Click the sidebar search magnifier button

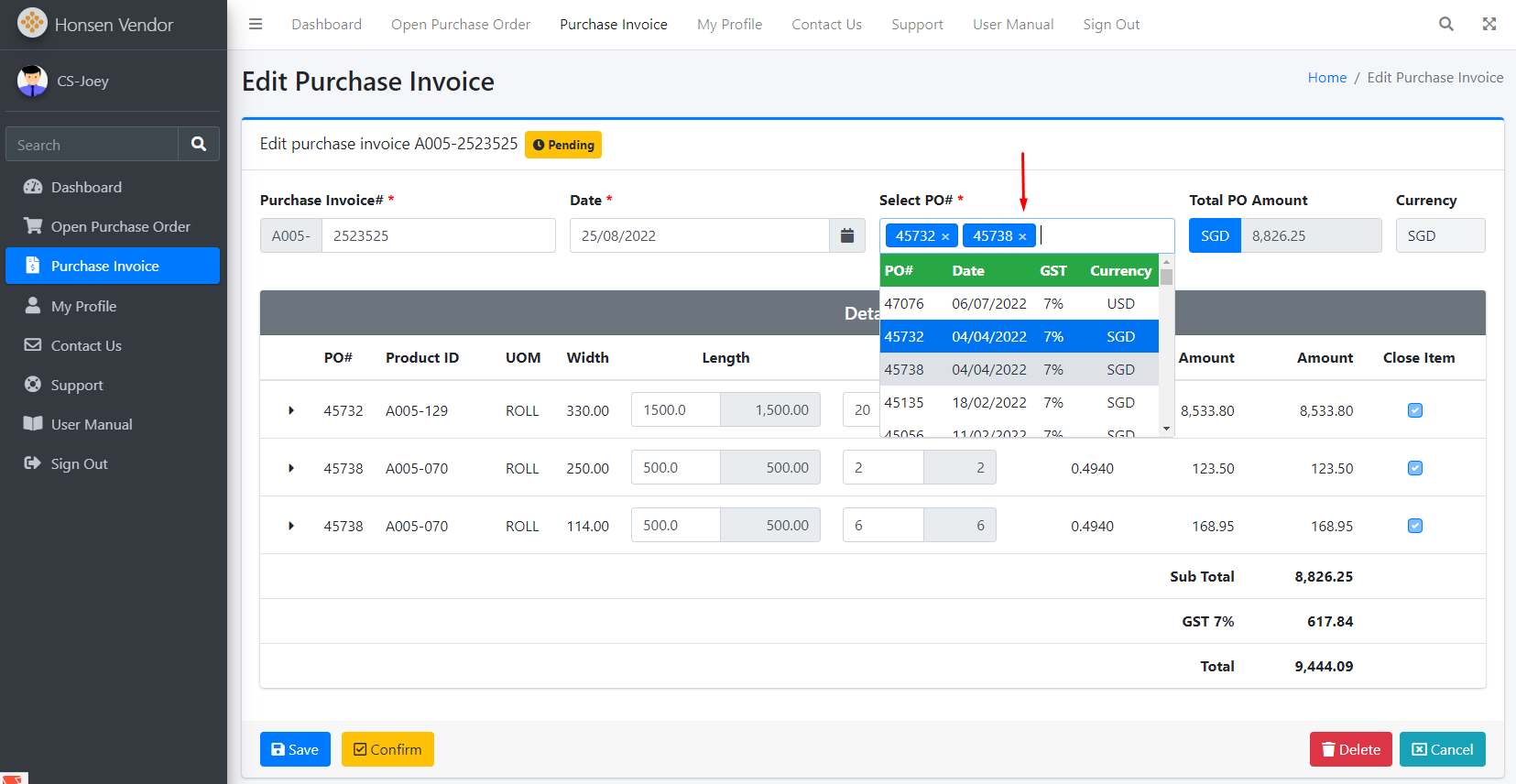tap(199, 145)
